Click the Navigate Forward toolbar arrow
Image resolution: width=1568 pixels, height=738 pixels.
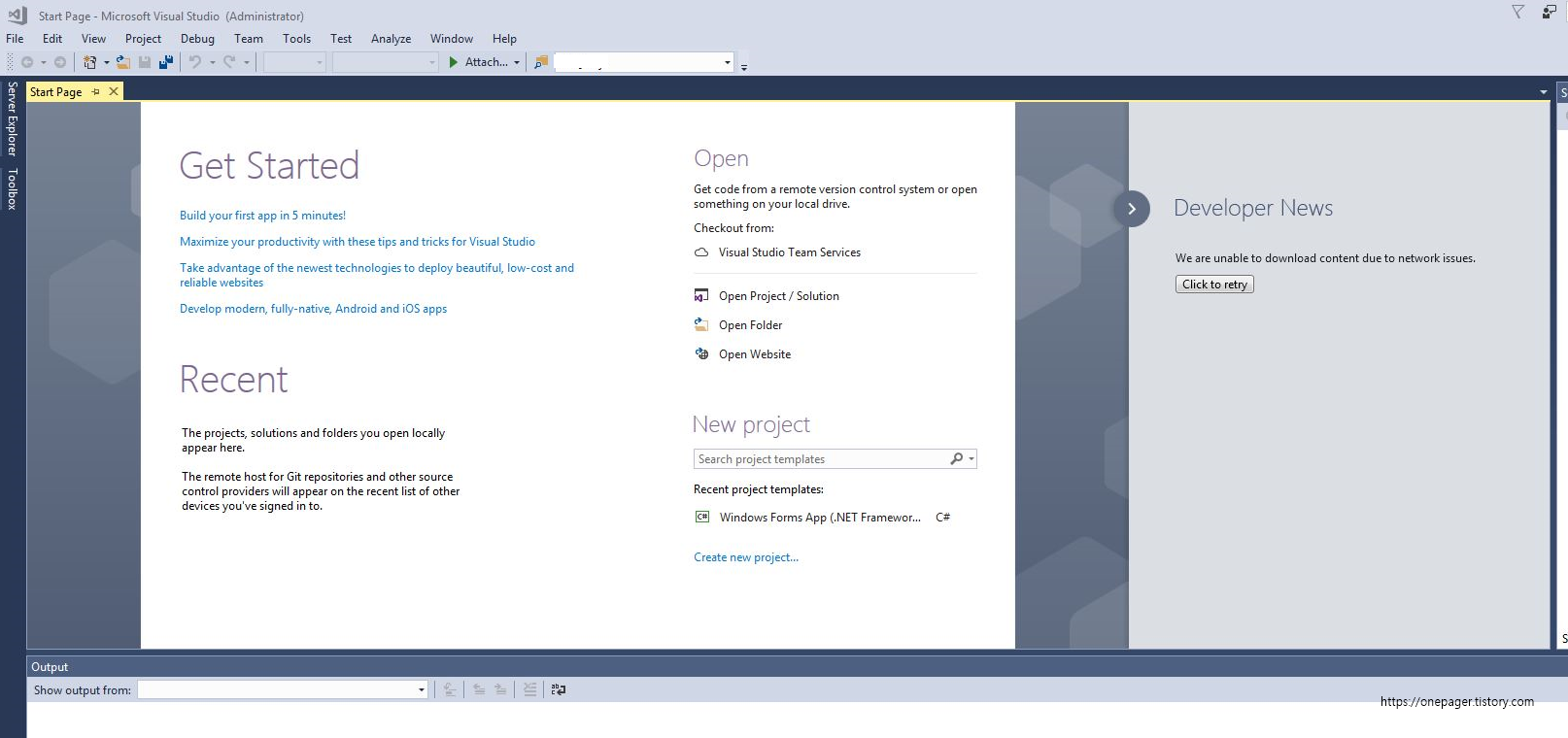(60, 62)
